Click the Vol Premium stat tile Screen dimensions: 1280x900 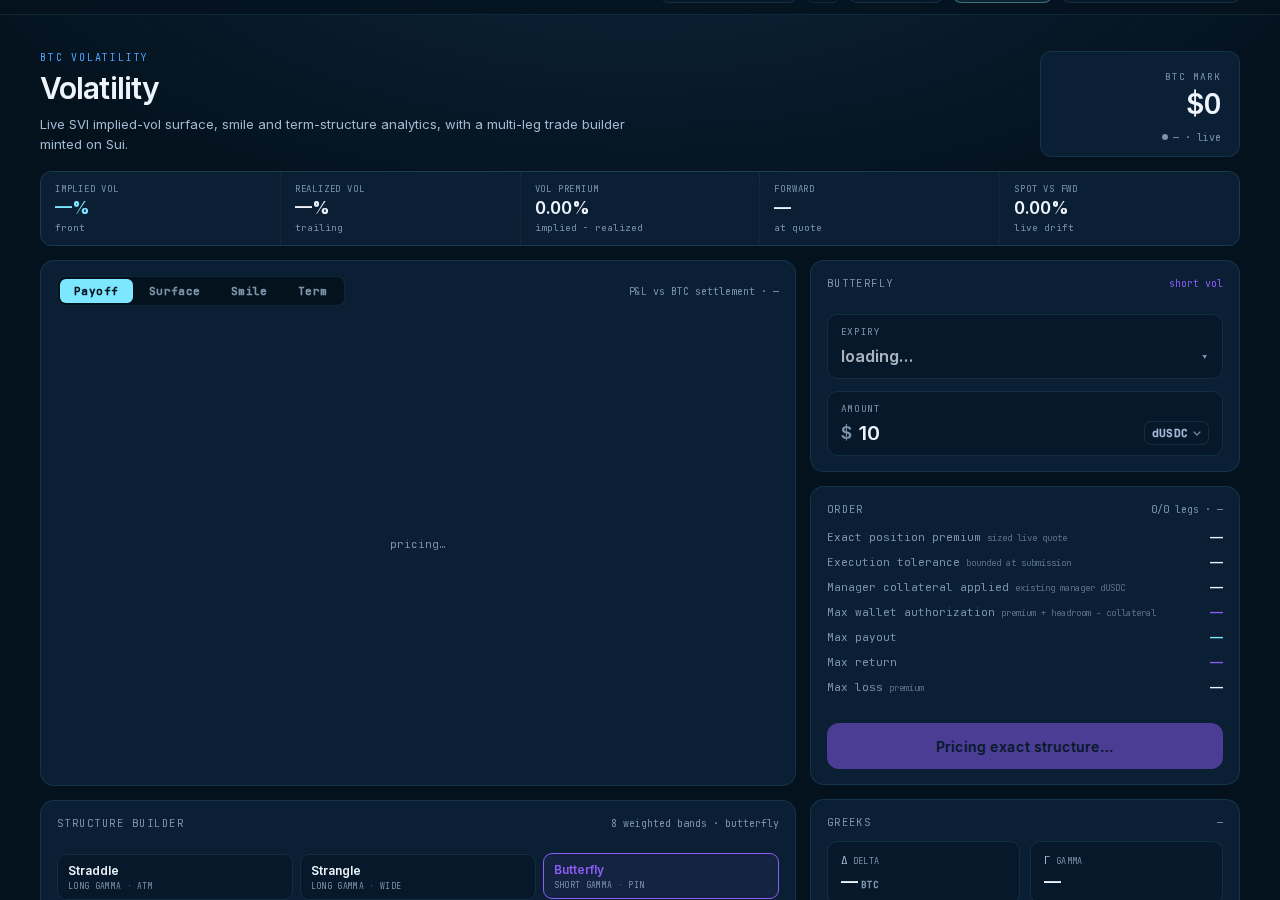pyautogui.click(x=640, y=208)
